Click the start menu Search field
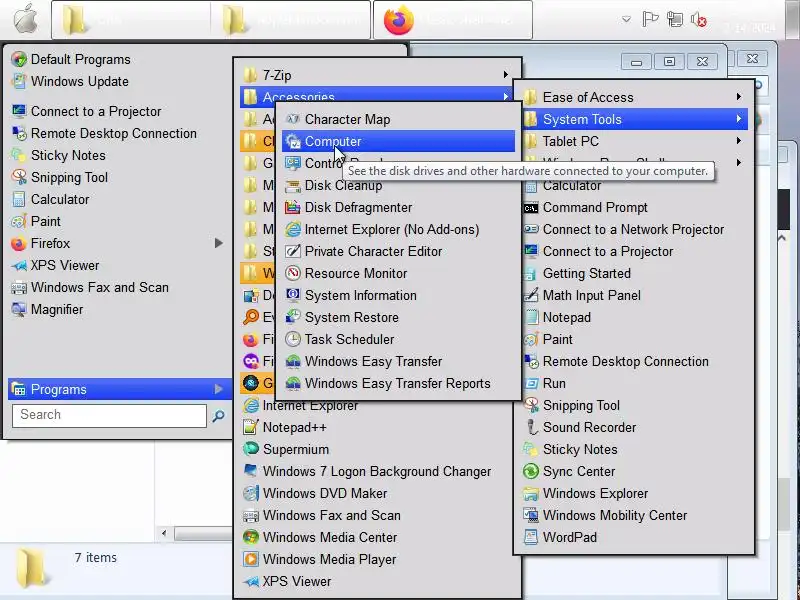Image resolution: width=800 pixels, height=600 pixels. tap(109, 415)
